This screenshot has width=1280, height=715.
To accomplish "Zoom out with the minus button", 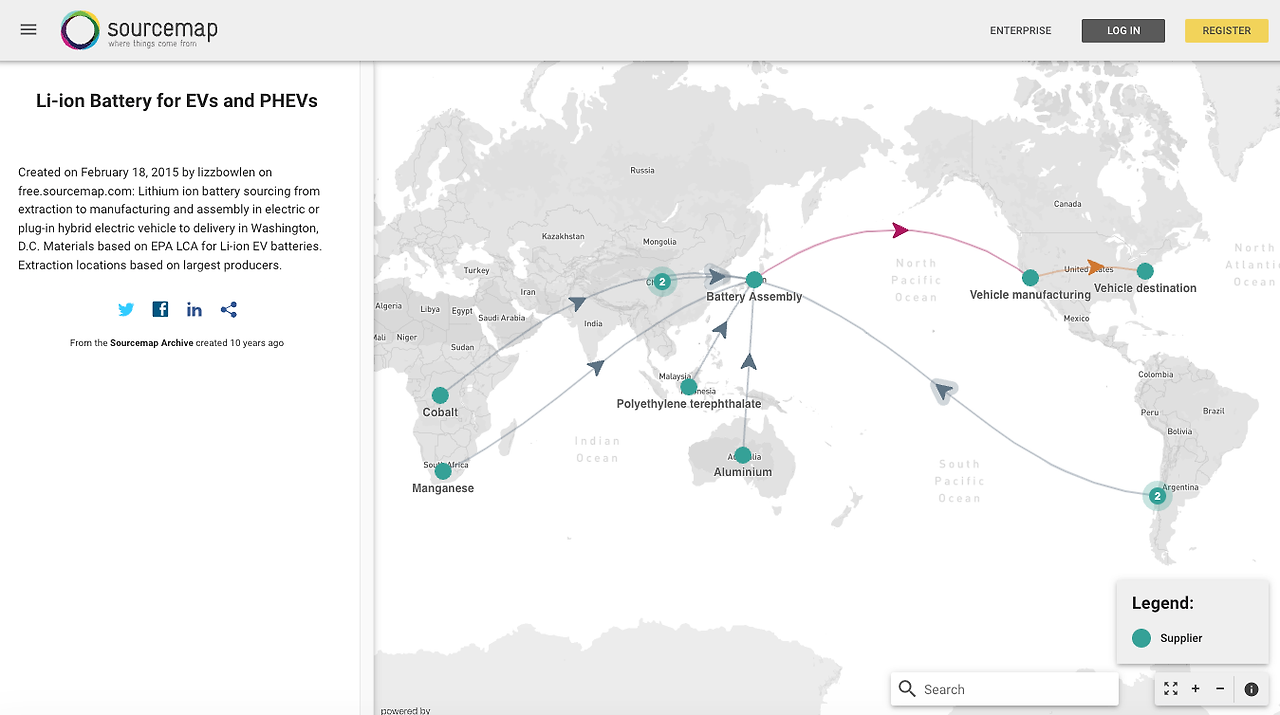I will pyautogui.click(x=1220, y=689).
